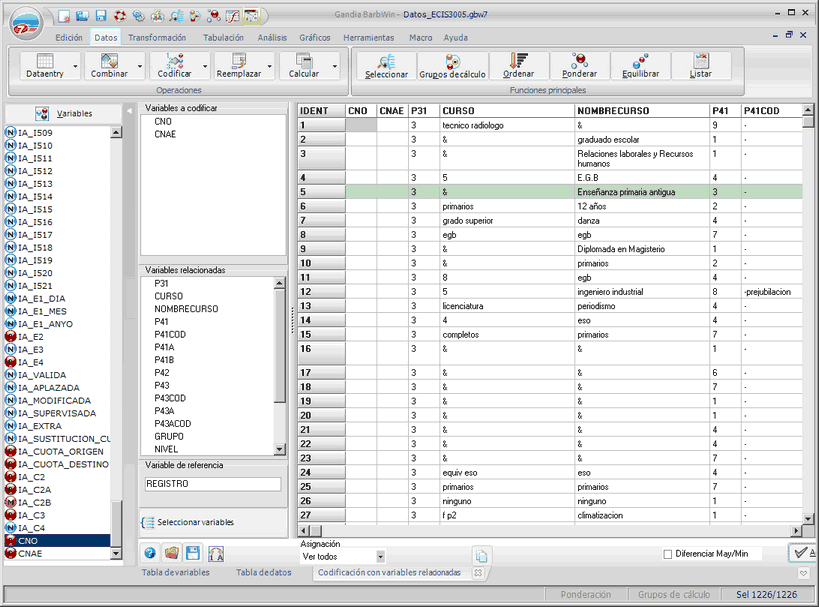819x607 pixels.
Task: Click the Equilibrar balance icon
Action: [640, 61]
